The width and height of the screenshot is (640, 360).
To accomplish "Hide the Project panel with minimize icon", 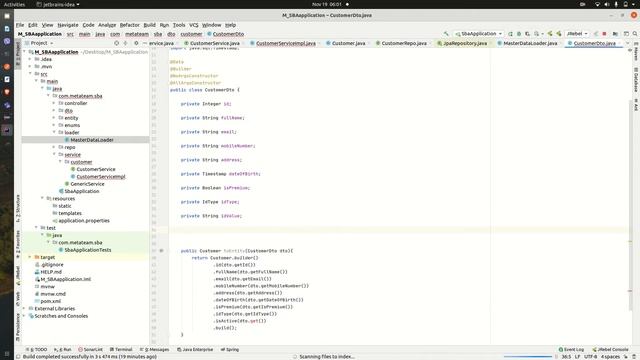I will click(x=145, y=43).
